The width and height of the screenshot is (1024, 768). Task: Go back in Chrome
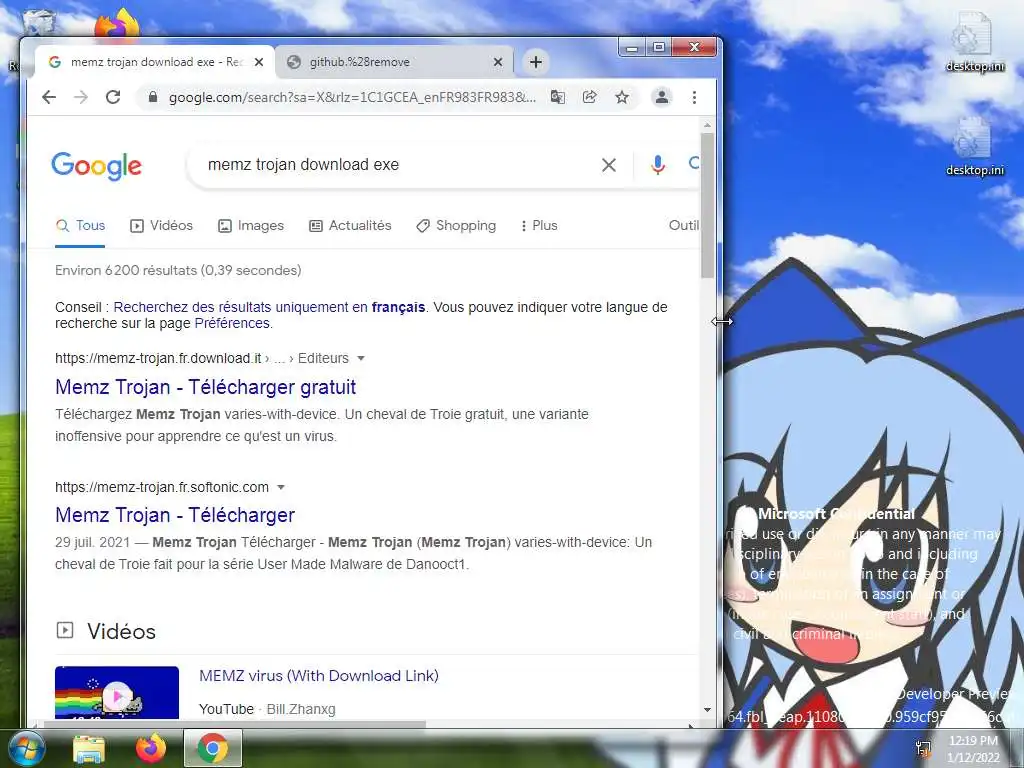[x=49, y=97]
